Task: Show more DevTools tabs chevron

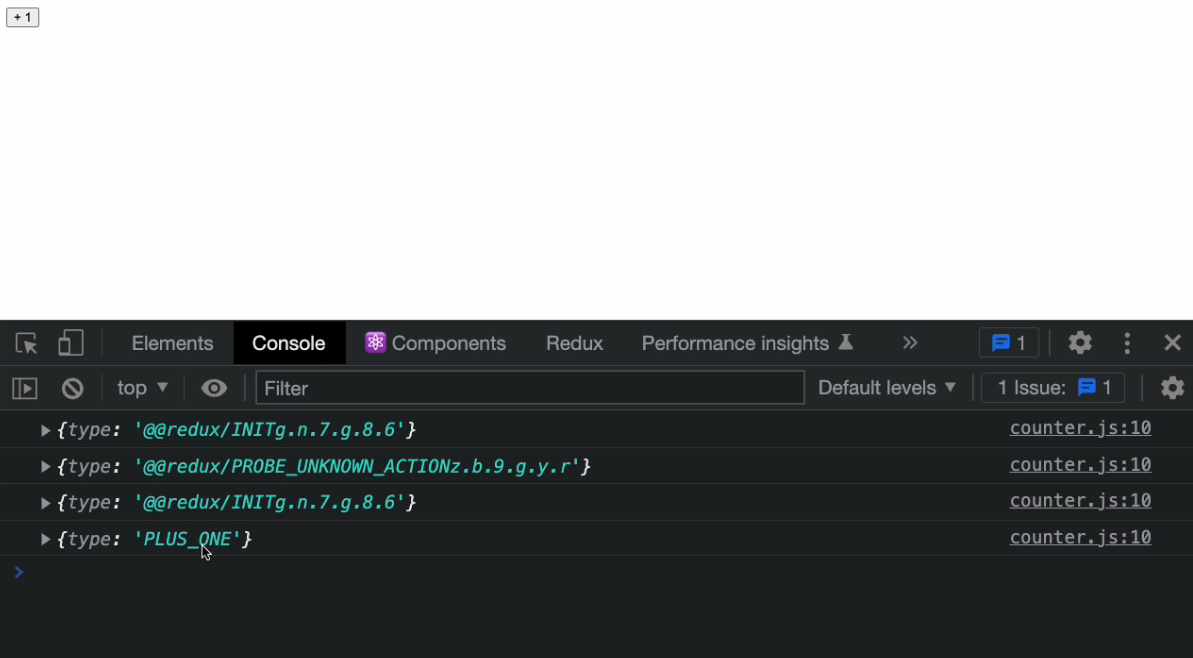Action: (910, 343)
